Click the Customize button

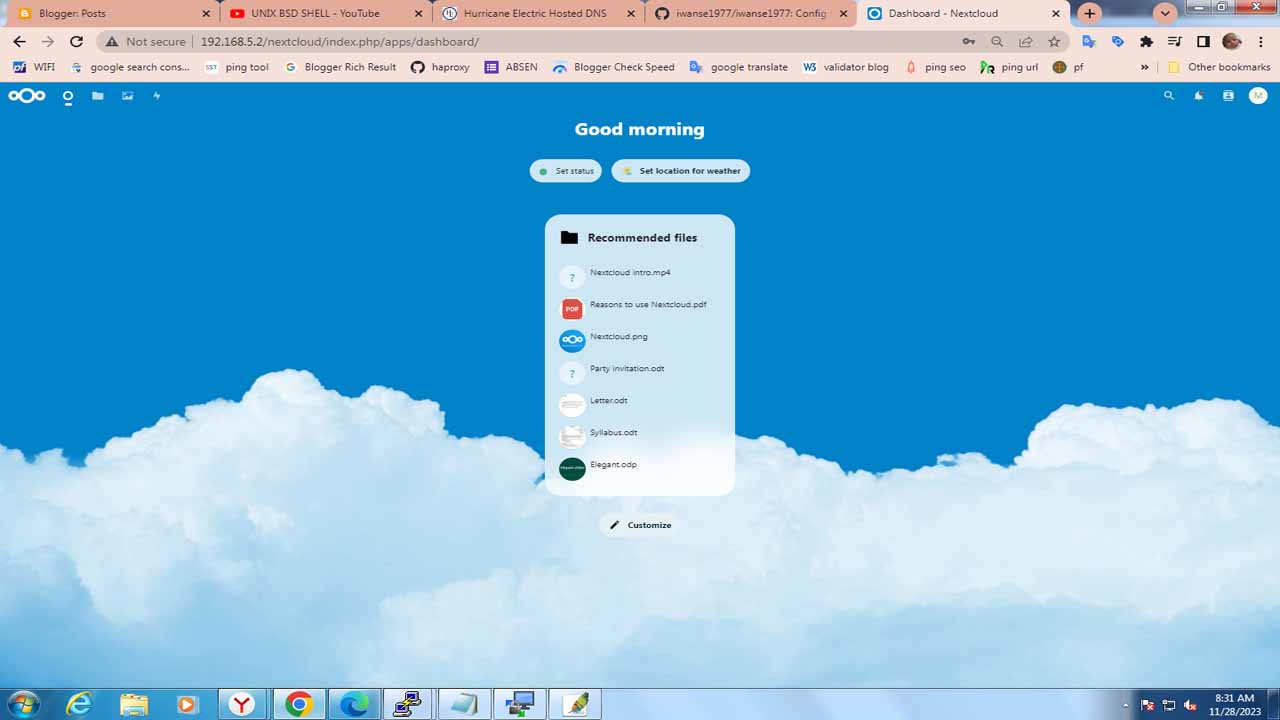(x=638, y=524)
